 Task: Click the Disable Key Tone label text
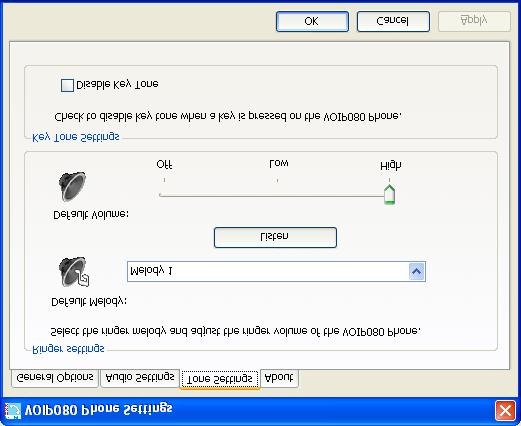point(117,85)
